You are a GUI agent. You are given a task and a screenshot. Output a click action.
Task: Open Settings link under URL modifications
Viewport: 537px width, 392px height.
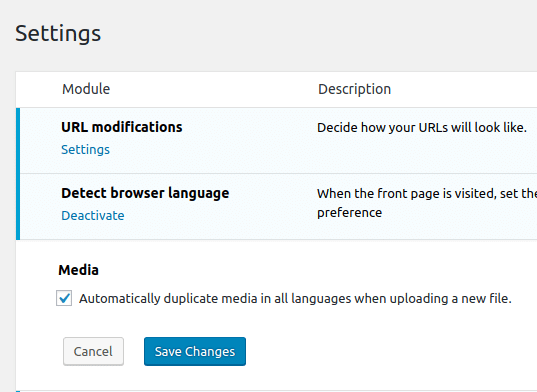(x=85, y=150)
